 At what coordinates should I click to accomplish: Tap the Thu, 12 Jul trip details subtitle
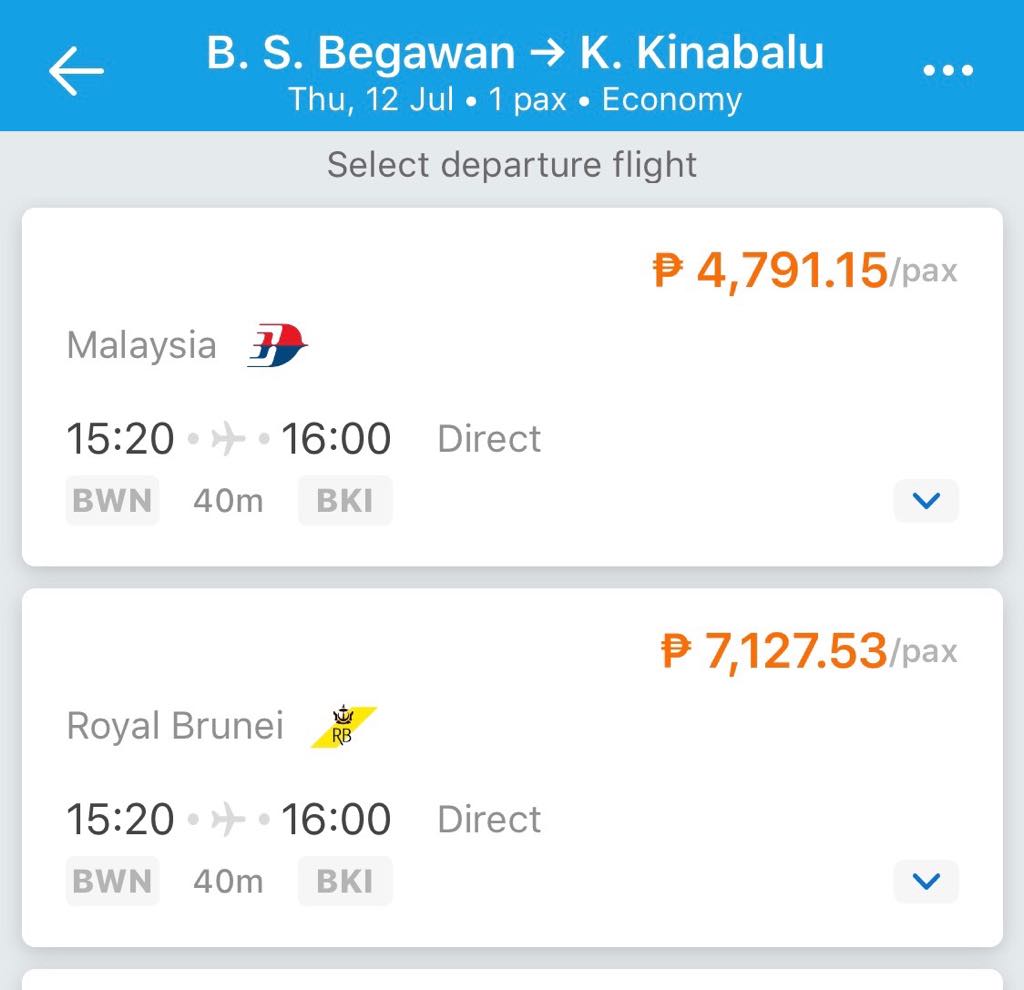pos(515,100)
